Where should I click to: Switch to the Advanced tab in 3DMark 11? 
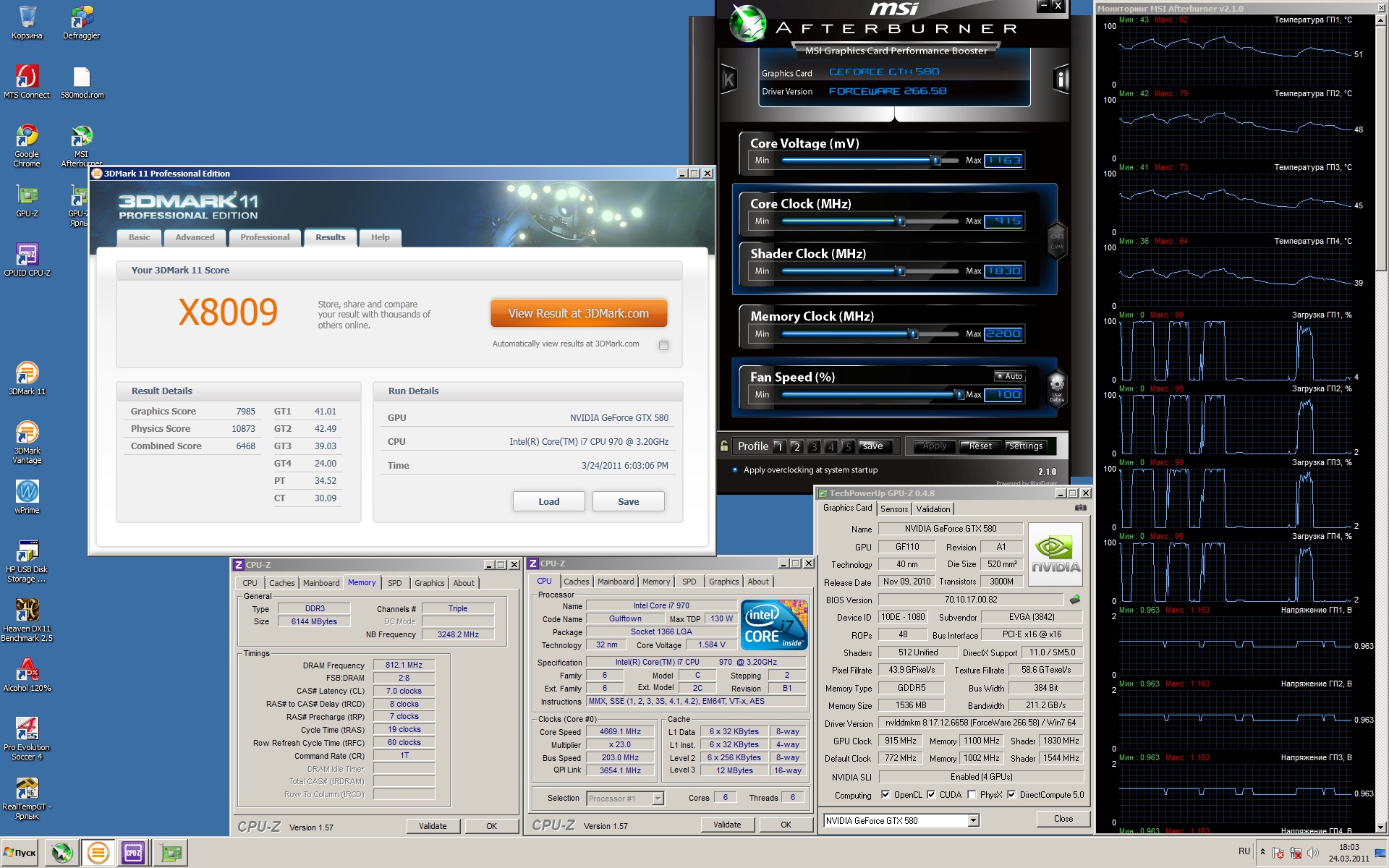click(x=195, y=237)
